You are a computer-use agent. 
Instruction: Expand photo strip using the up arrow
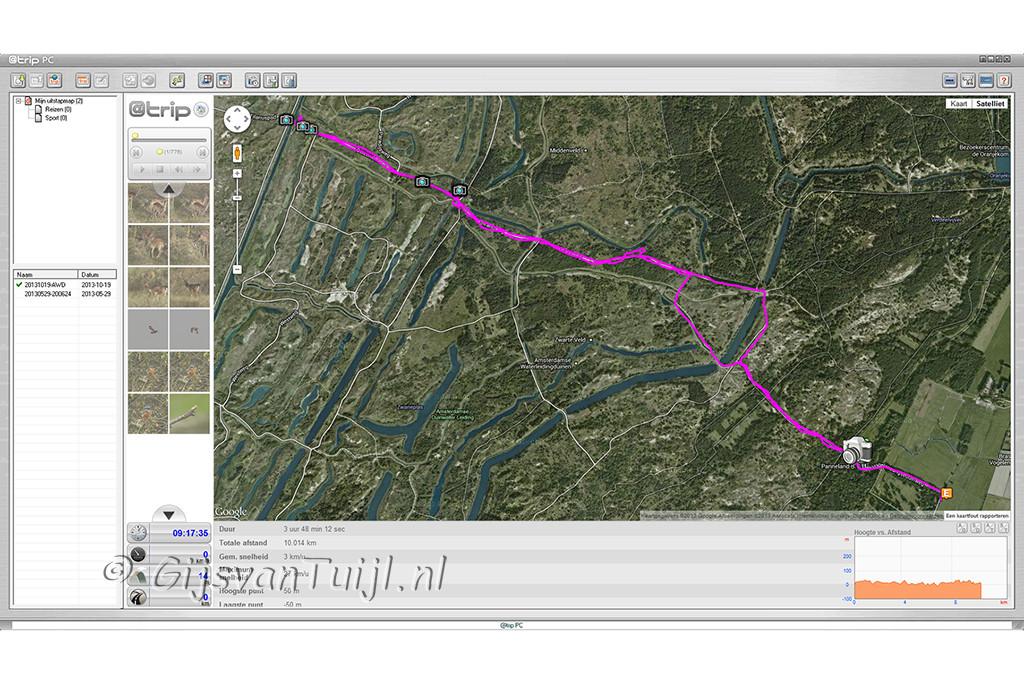click(x=168, y=189)
